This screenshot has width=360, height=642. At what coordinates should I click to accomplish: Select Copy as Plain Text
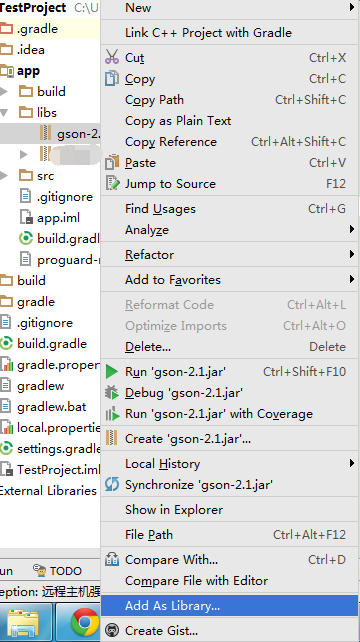229,120
